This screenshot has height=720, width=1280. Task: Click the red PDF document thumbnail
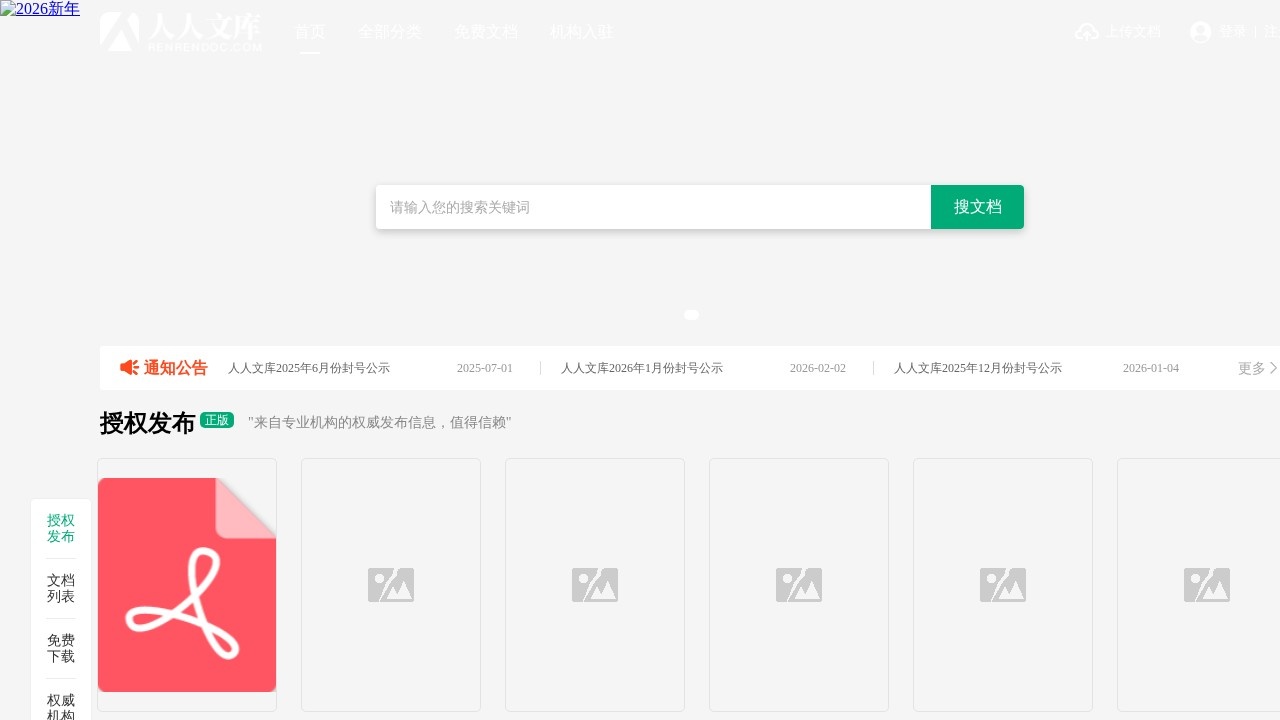pyautogui.click(x=187, y=585)
